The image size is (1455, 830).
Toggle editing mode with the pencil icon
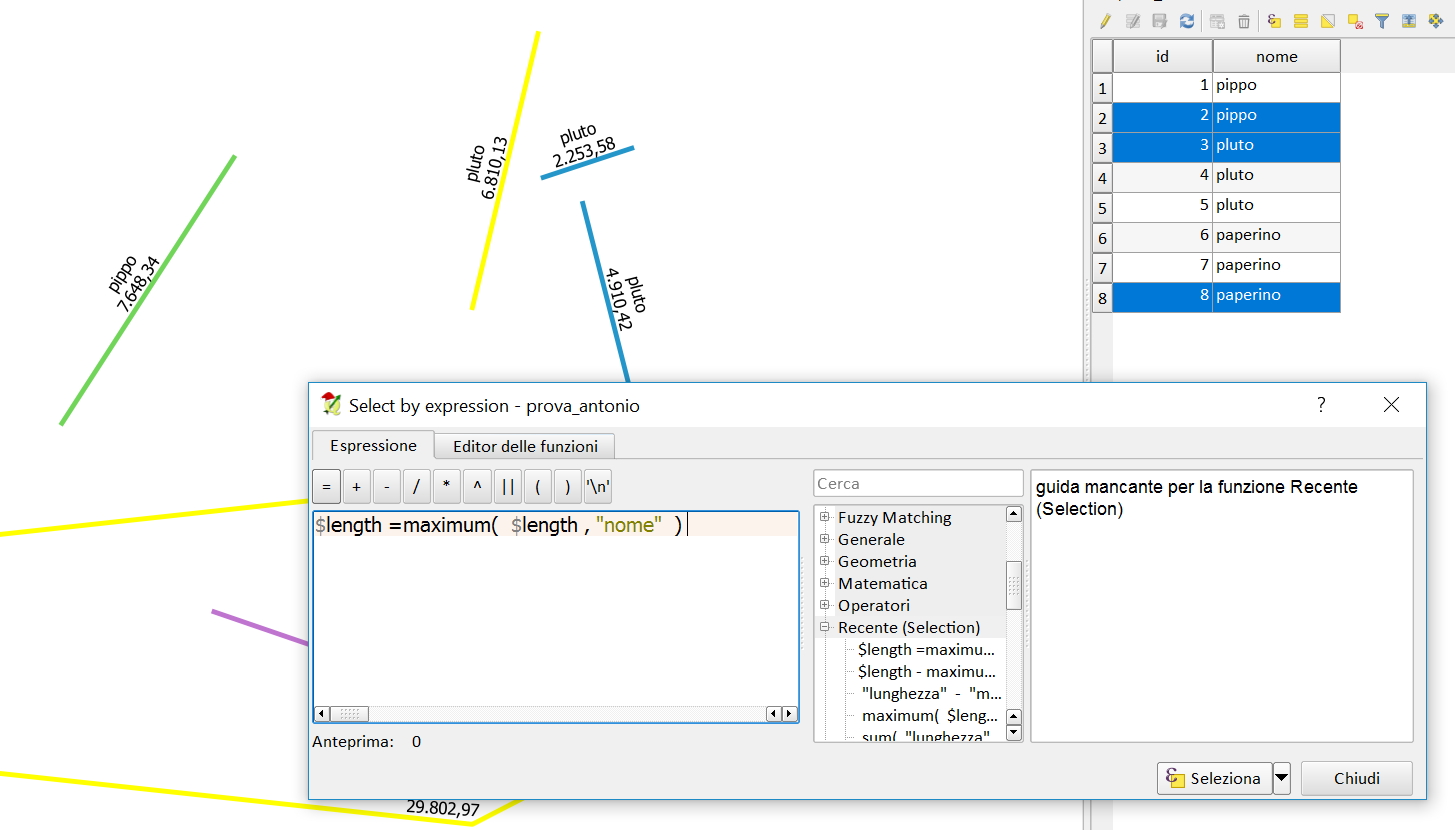(1105, 20)
